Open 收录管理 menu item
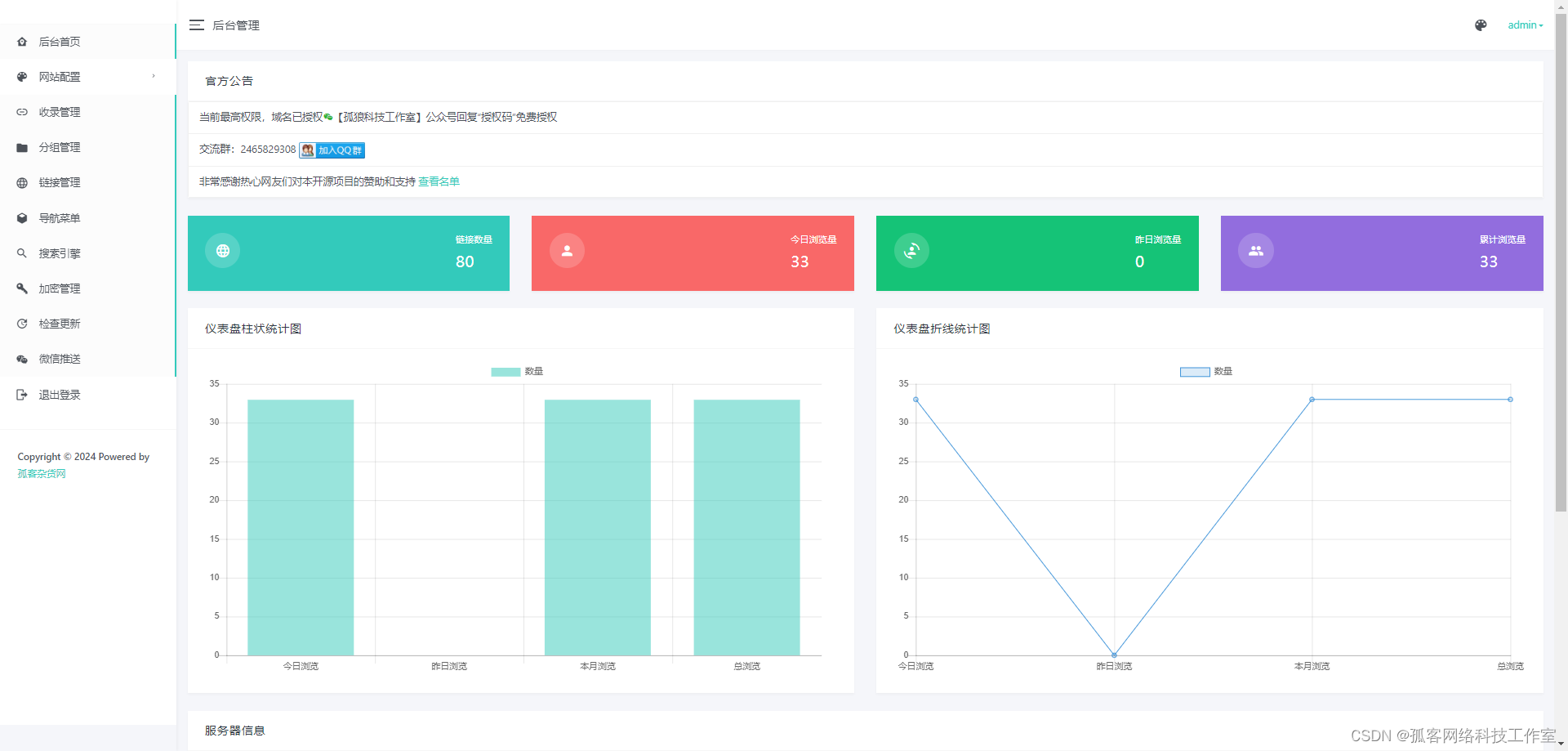Screen dimensions: 1568x751 coord(87,112)
